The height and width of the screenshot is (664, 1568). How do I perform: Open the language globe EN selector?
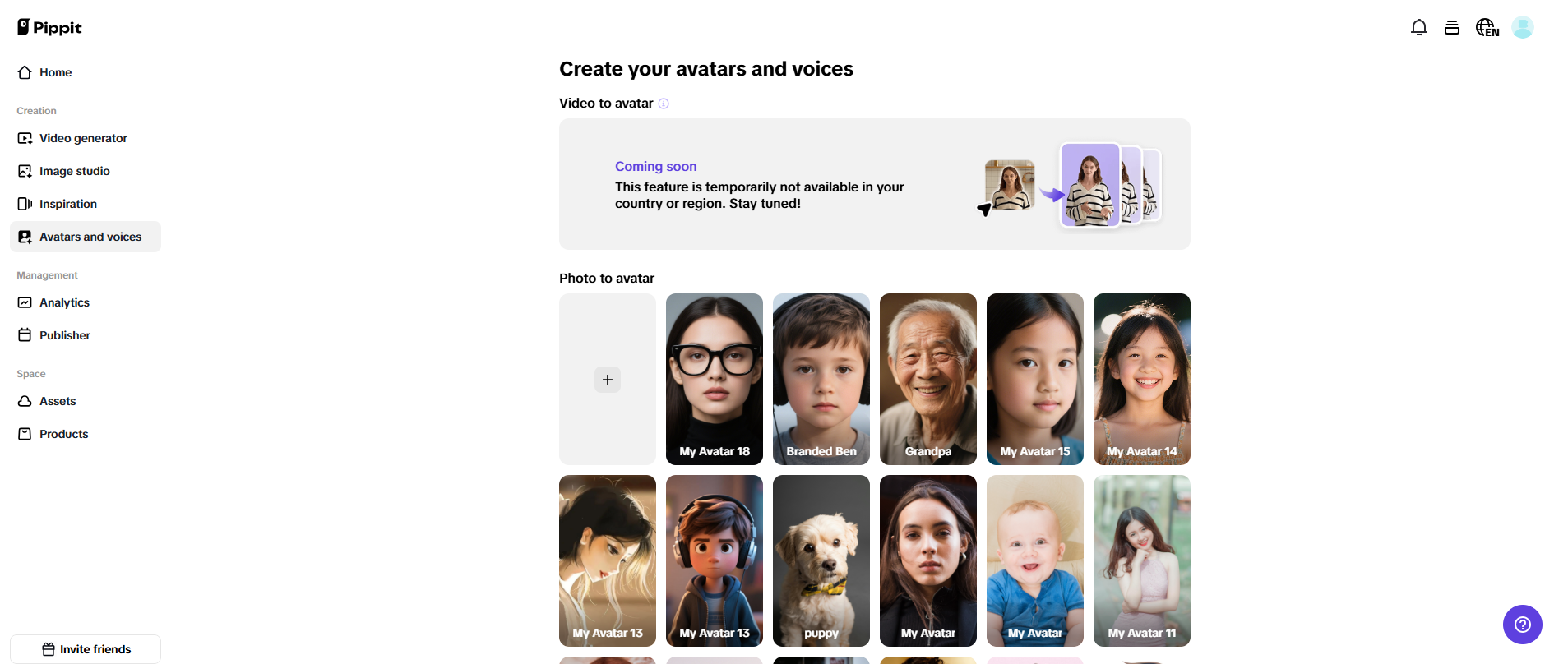click(1487, 28)
